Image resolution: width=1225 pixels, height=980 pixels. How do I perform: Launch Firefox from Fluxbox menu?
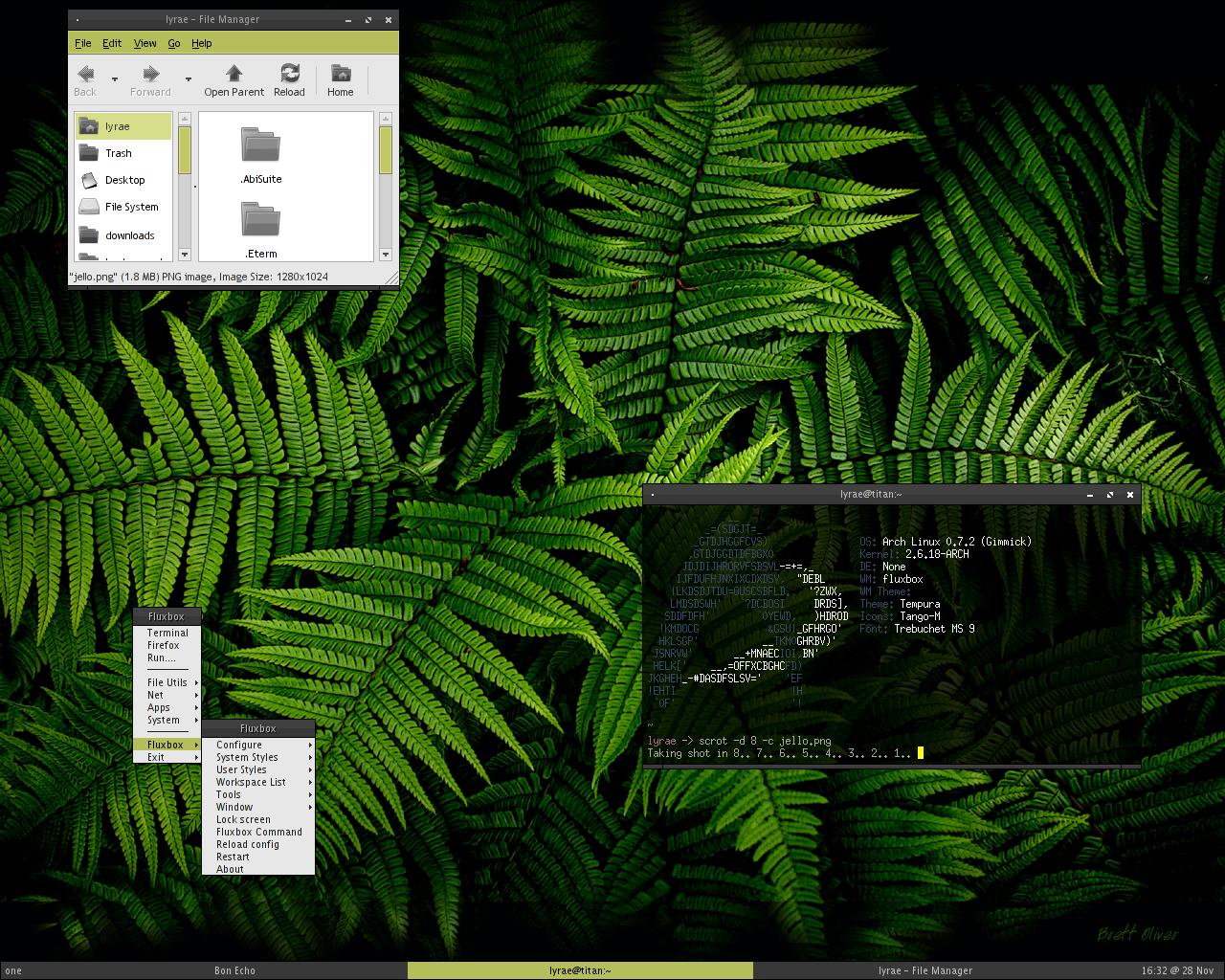(x=168, y=645)
